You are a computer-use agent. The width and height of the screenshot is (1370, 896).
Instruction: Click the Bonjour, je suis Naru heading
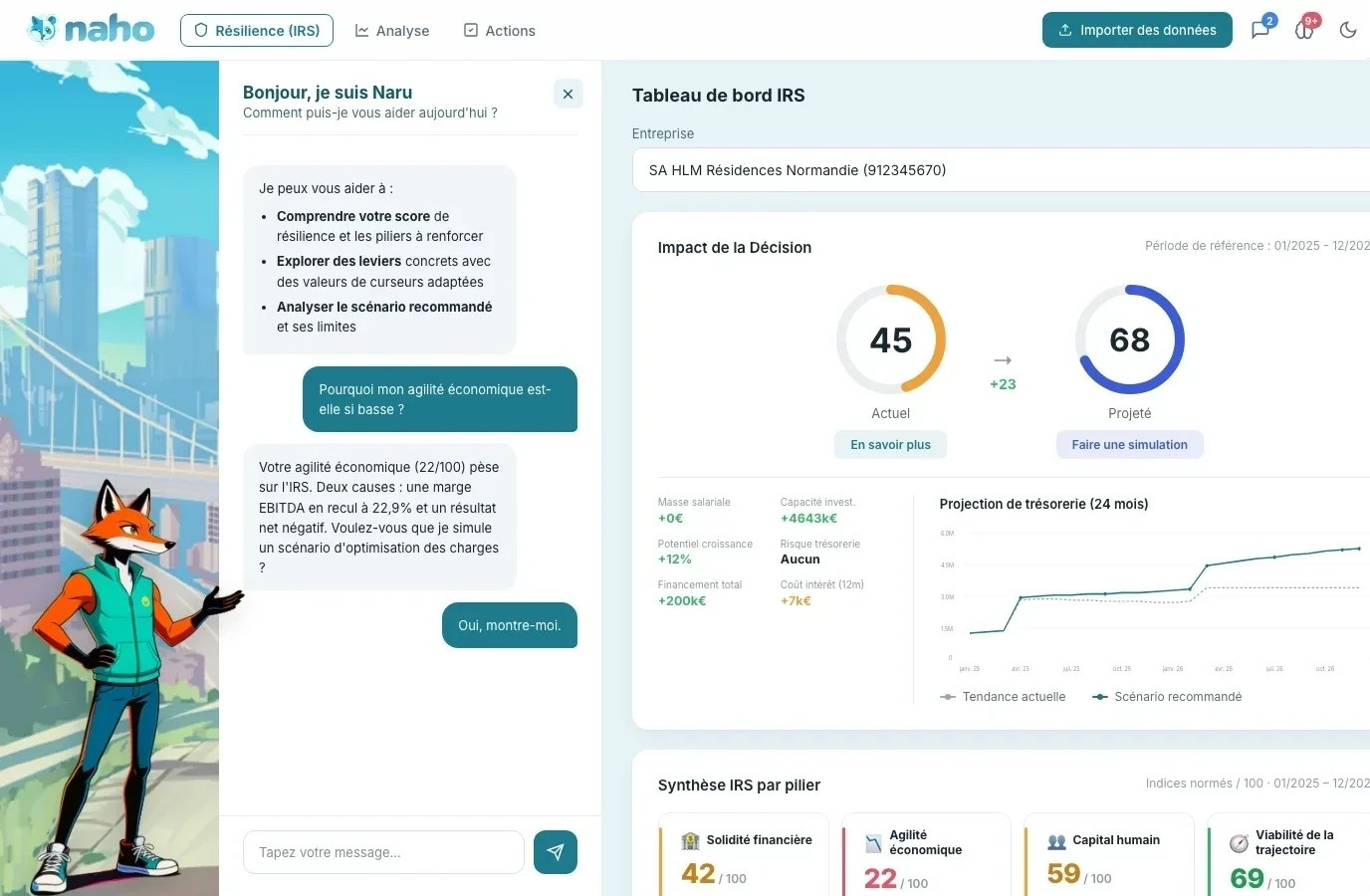click(x=328, y=93)
